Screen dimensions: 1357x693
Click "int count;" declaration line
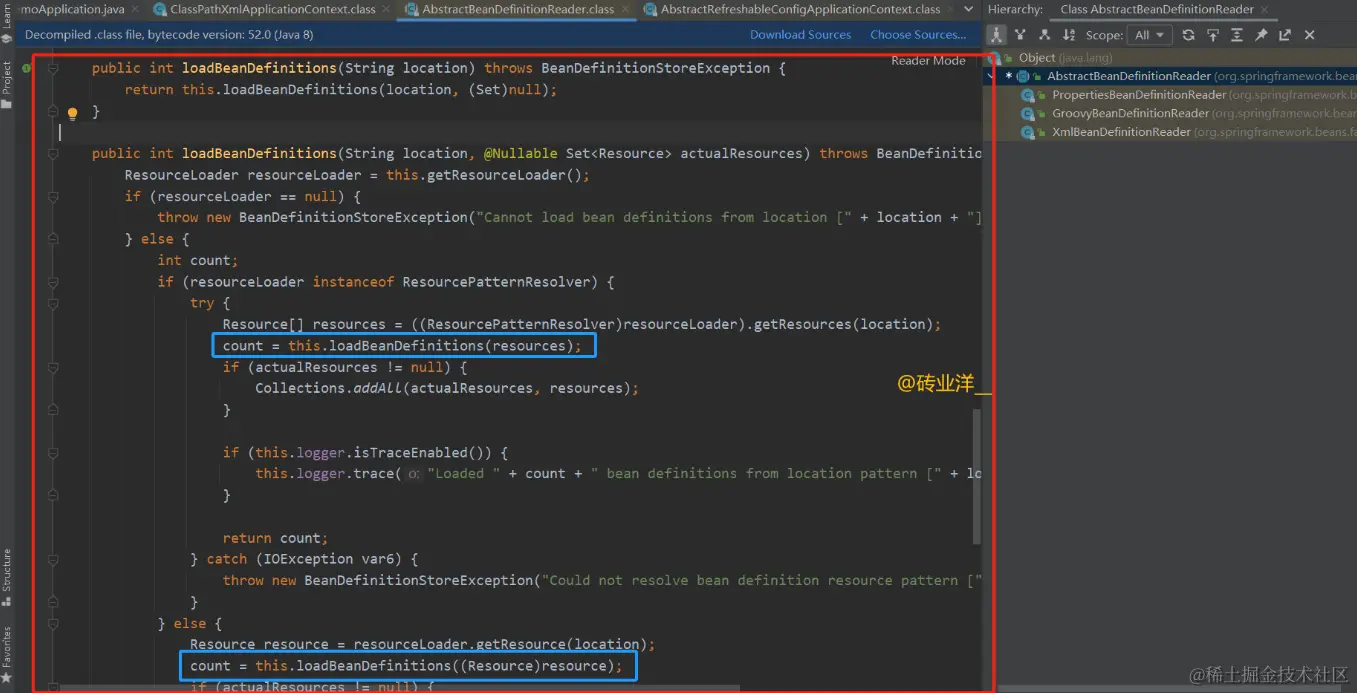pyautogui.click(x=198, y=260)
